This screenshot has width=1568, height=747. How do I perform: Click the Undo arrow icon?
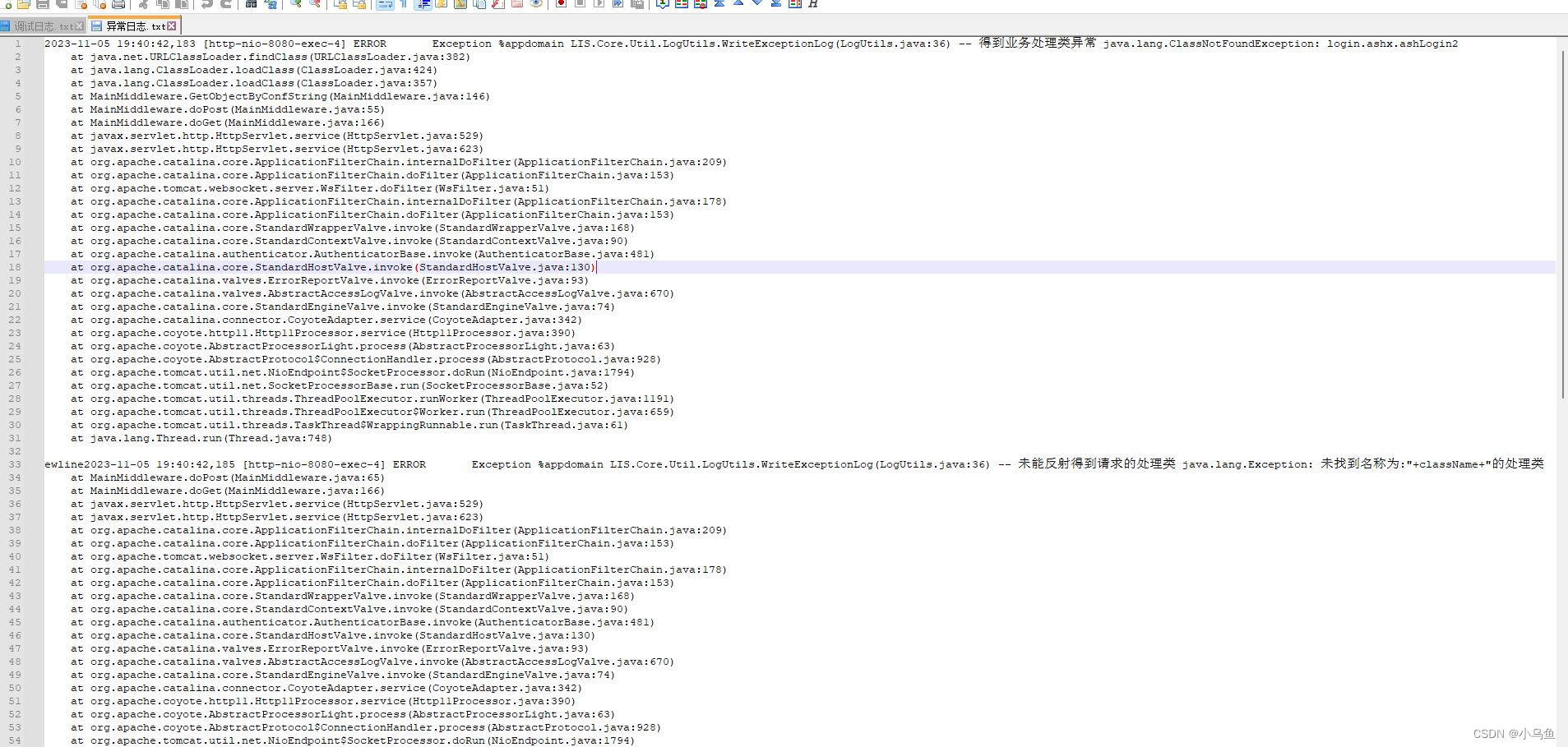coord(207,3)
